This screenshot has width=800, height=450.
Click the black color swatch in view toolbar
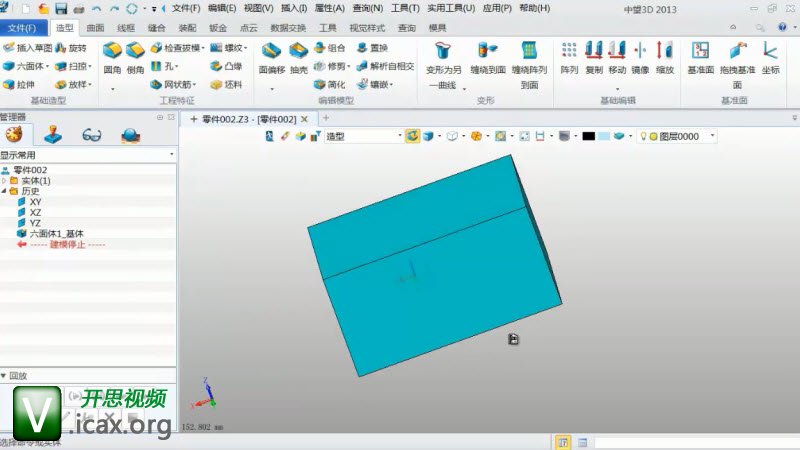tap(588, 136)
